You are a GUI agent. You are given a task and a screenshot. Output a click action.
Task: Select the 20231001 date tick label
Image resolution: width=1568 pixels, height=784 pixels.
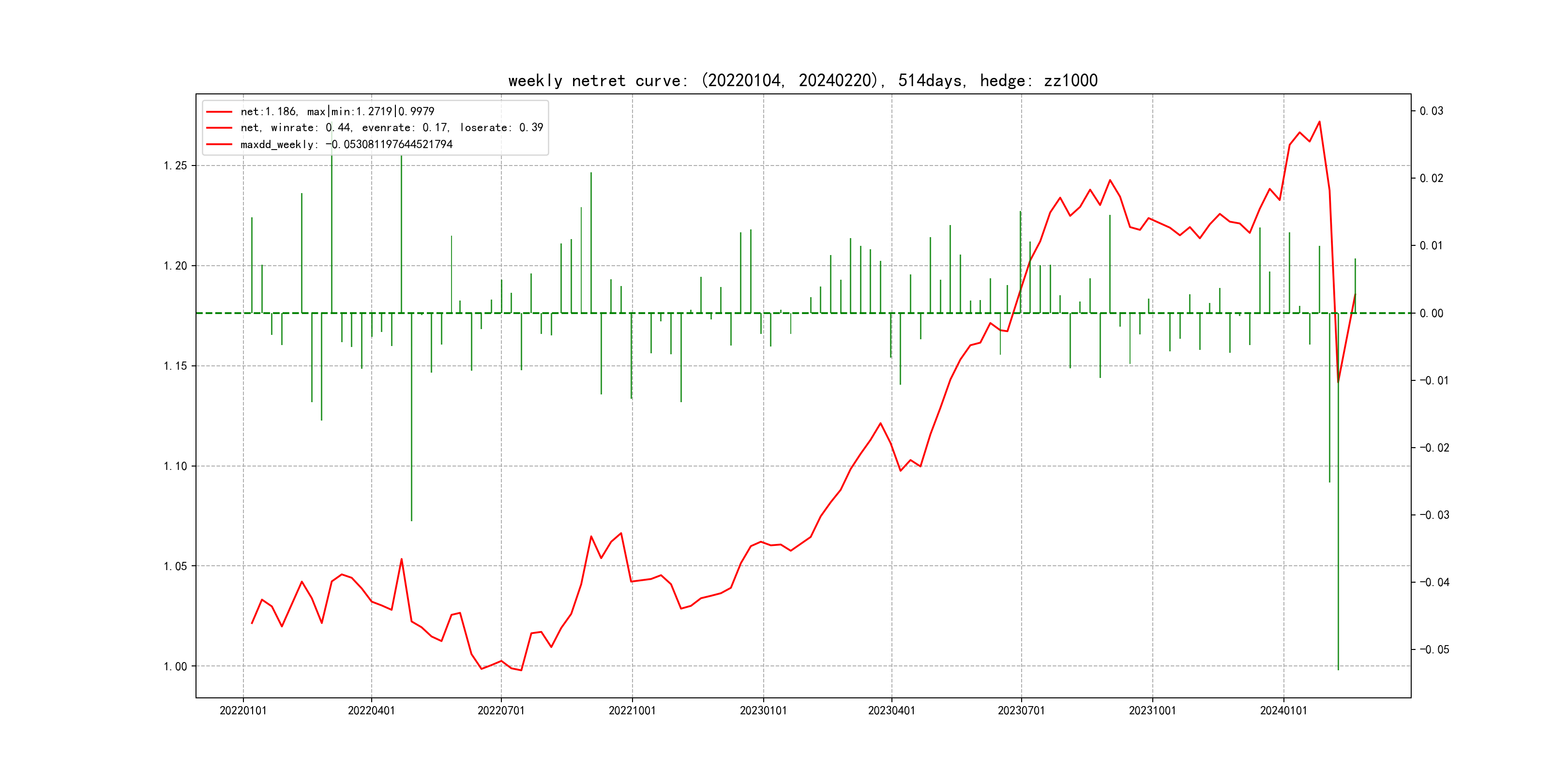pyautogui.click(x=1152, y=711)
